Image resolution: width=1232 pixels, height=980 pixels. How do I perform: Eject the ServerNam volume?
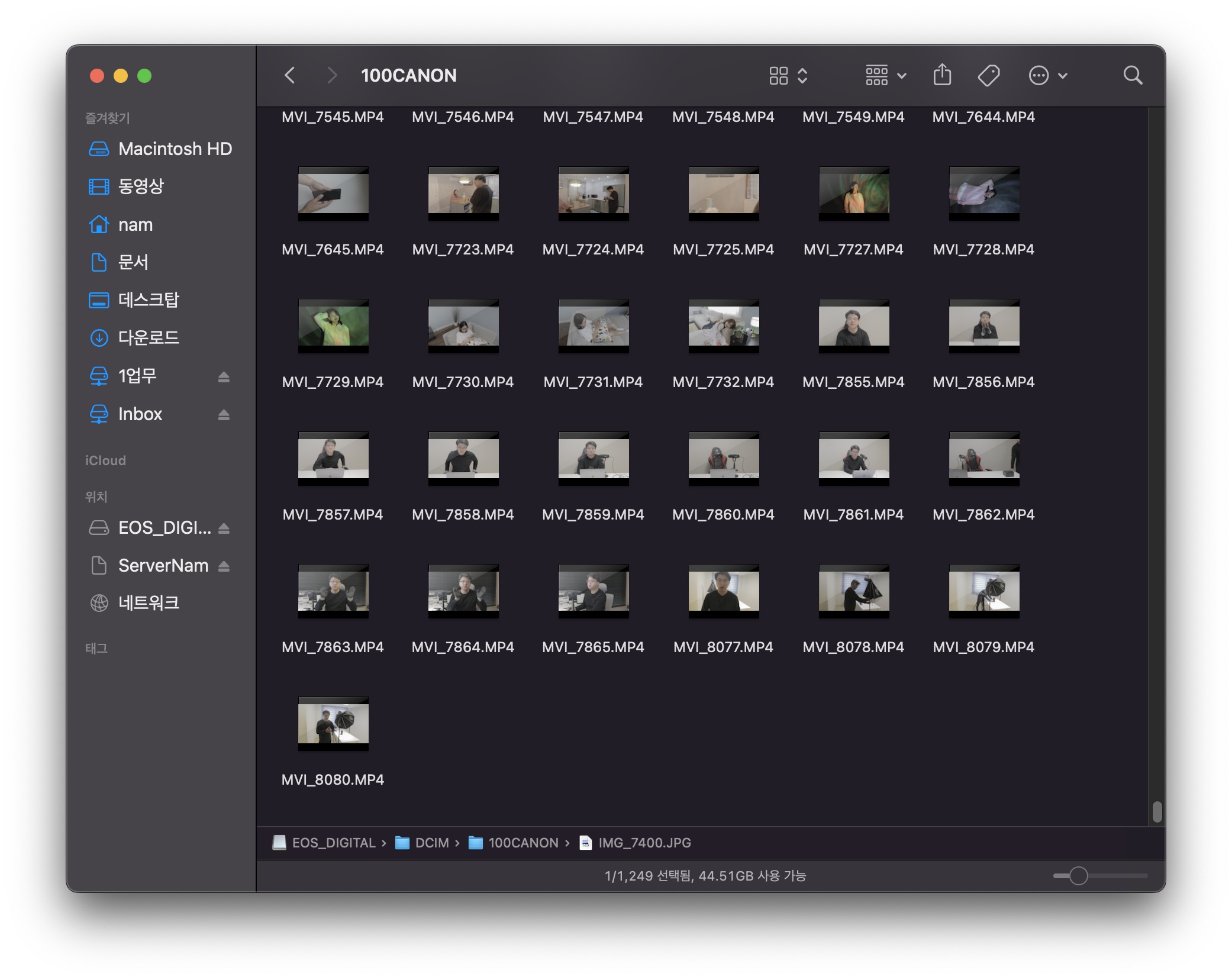coord(224,566)
